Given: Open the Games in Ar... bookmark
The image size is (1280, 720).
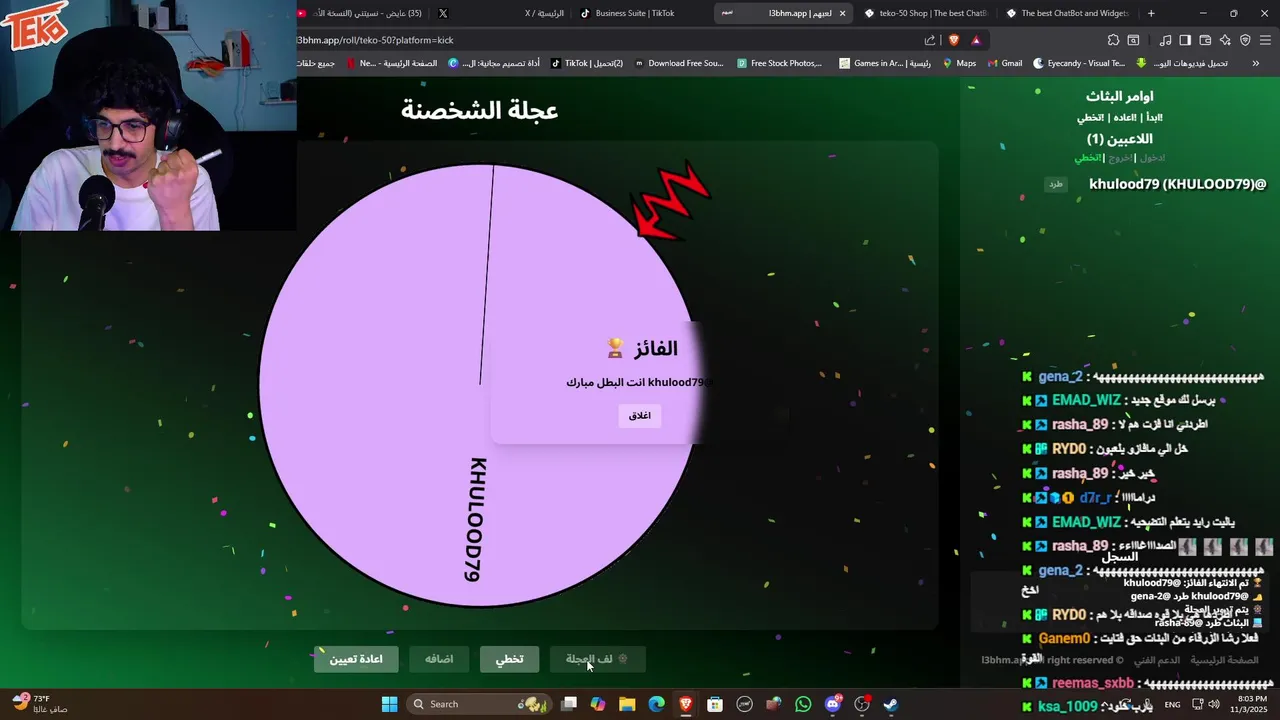Looking at the screenshot, I should pyautogui.click(x=885, y=63).
